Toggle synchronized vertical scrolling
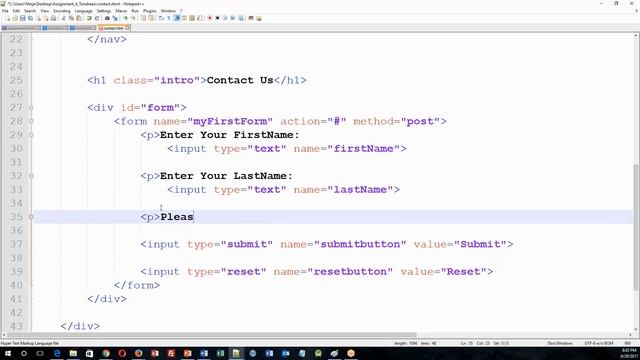Viewport: 640px width, 360px height. tap(143, 18)
